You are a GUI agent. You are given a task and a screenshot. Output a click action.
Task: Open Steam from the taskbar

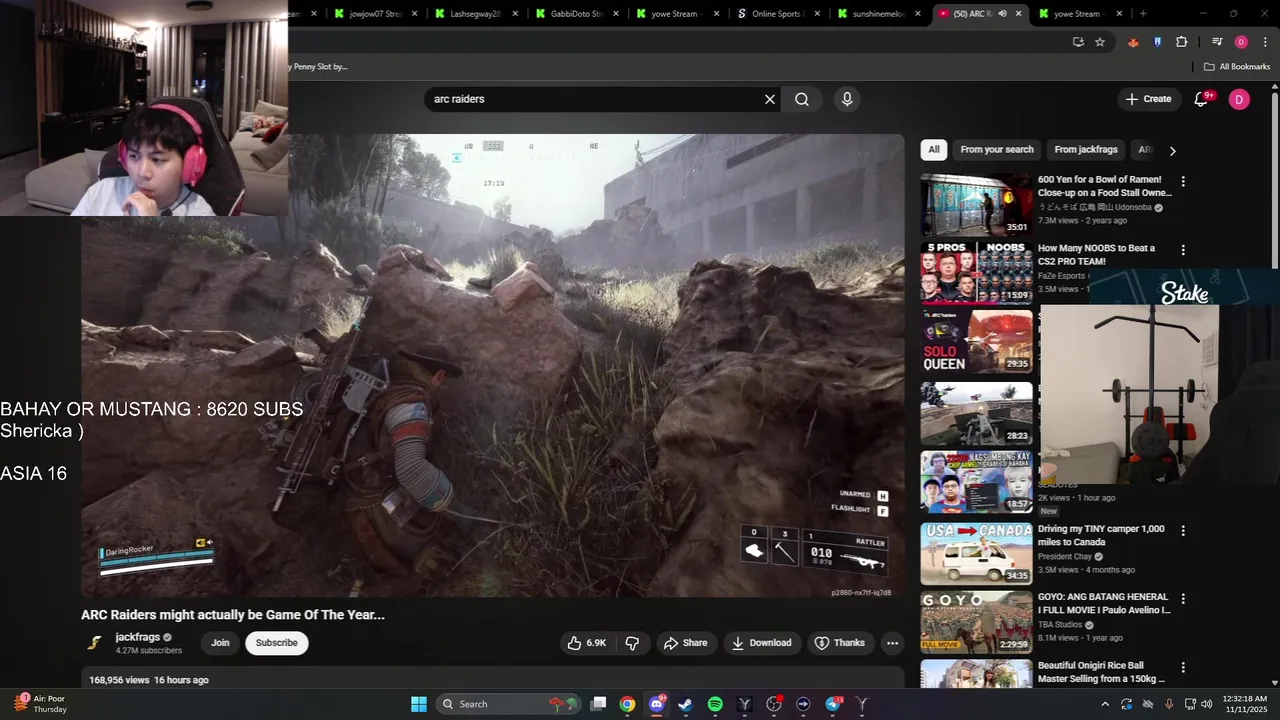(685, 704)
